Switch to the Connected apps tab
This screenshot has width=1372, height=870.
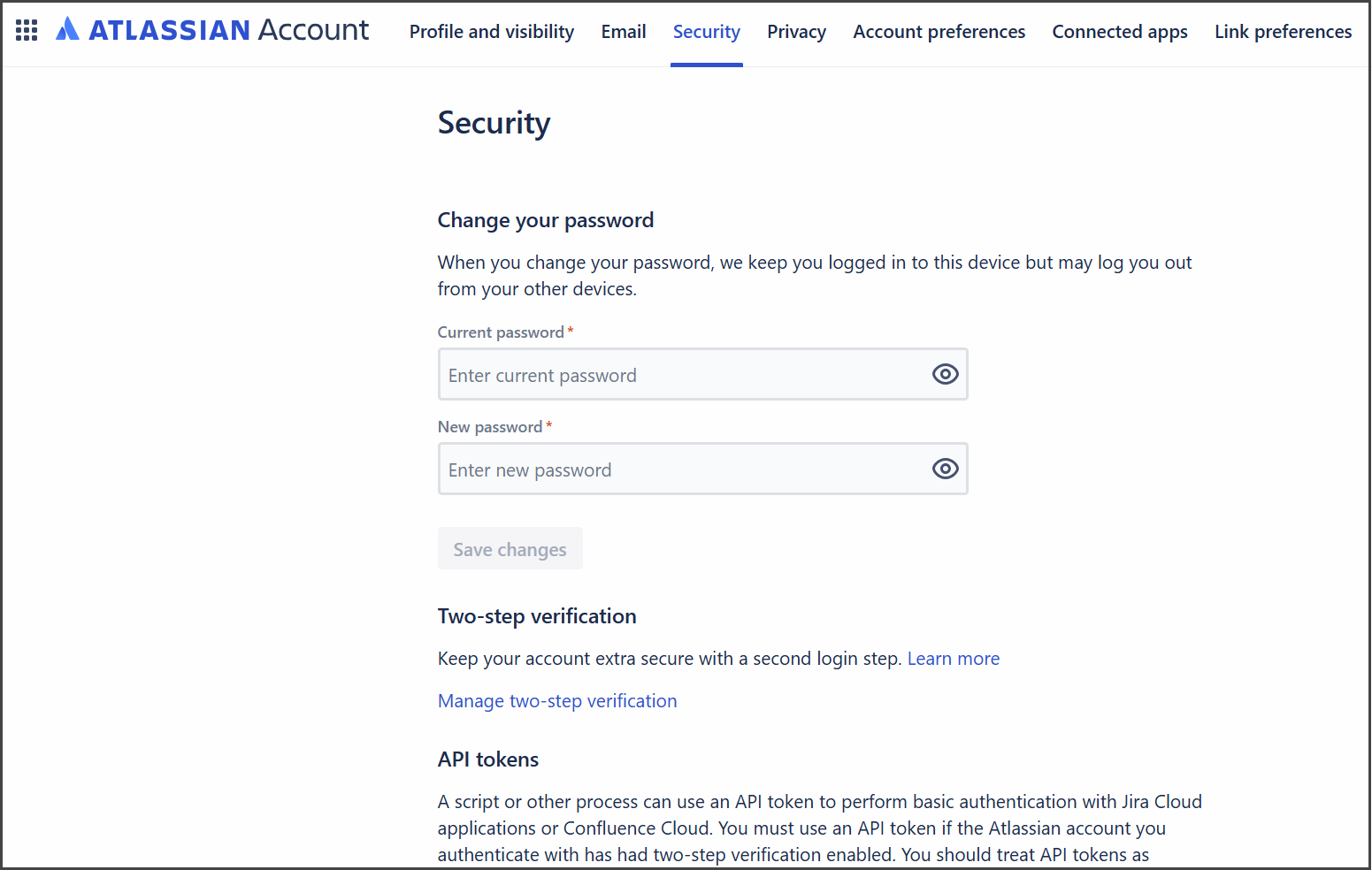[x=1119, y=32]
